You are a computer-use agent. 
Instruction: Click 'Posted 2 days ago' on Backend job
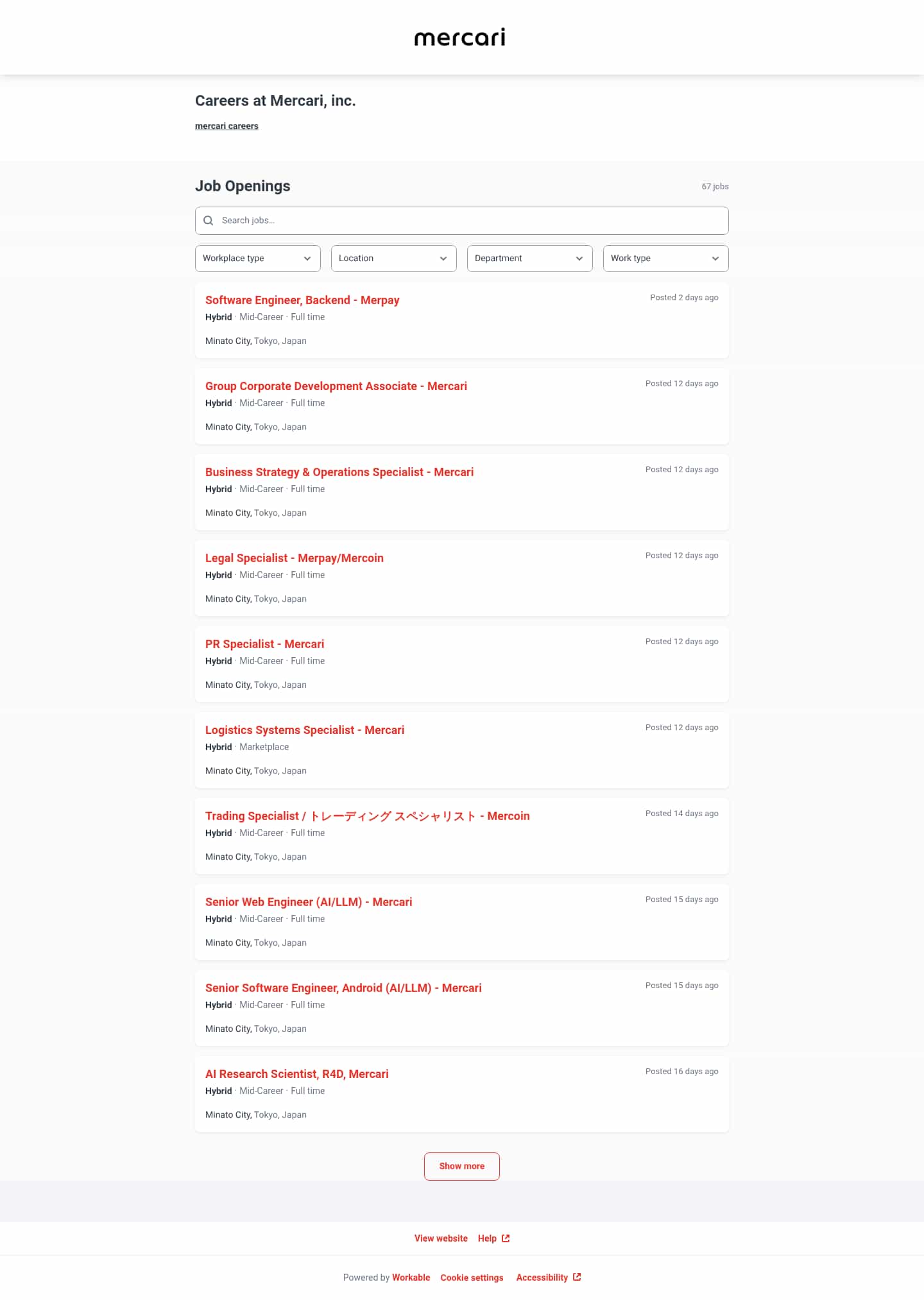[684, 298]
